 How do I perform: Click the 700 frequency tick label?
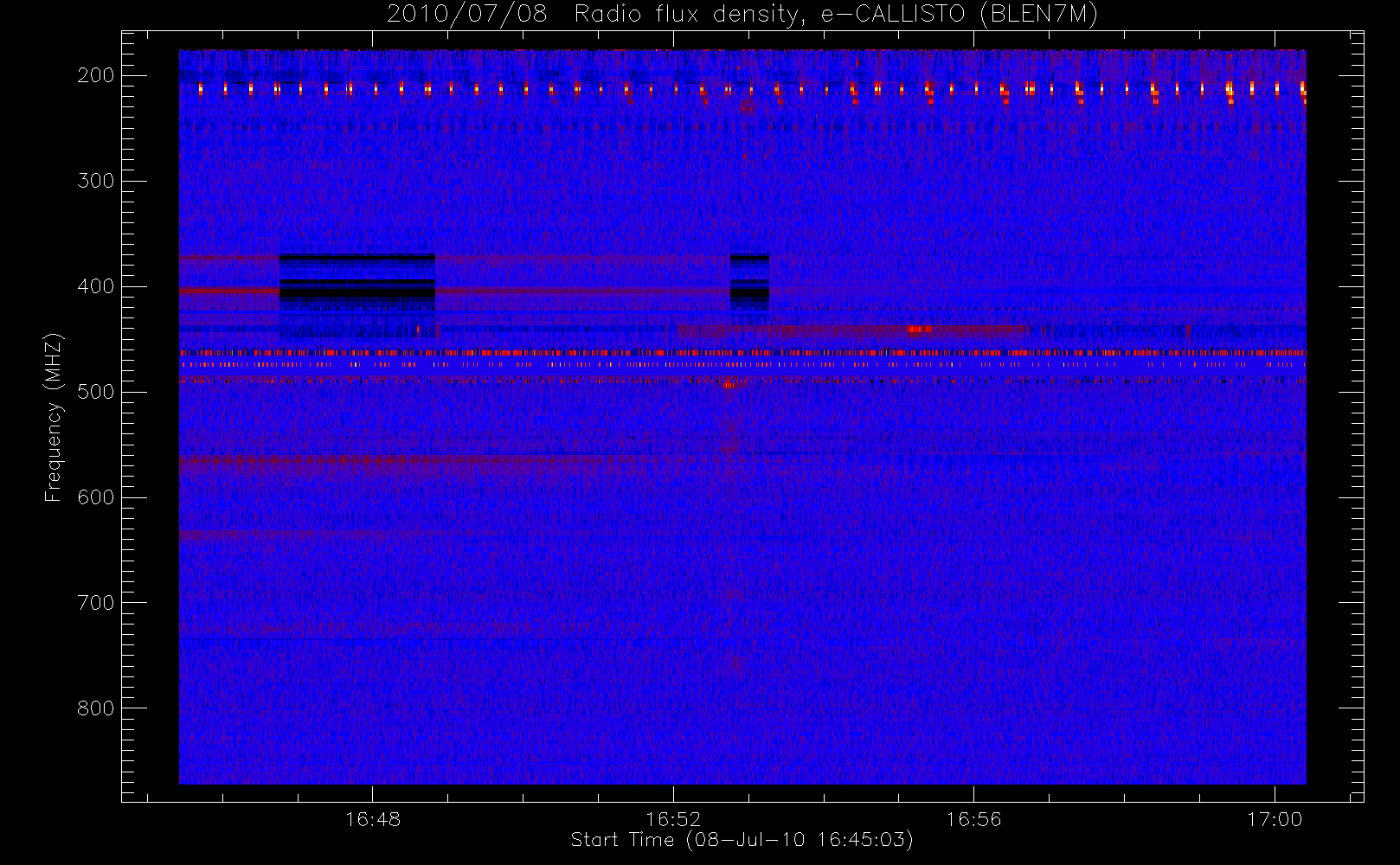95,603
